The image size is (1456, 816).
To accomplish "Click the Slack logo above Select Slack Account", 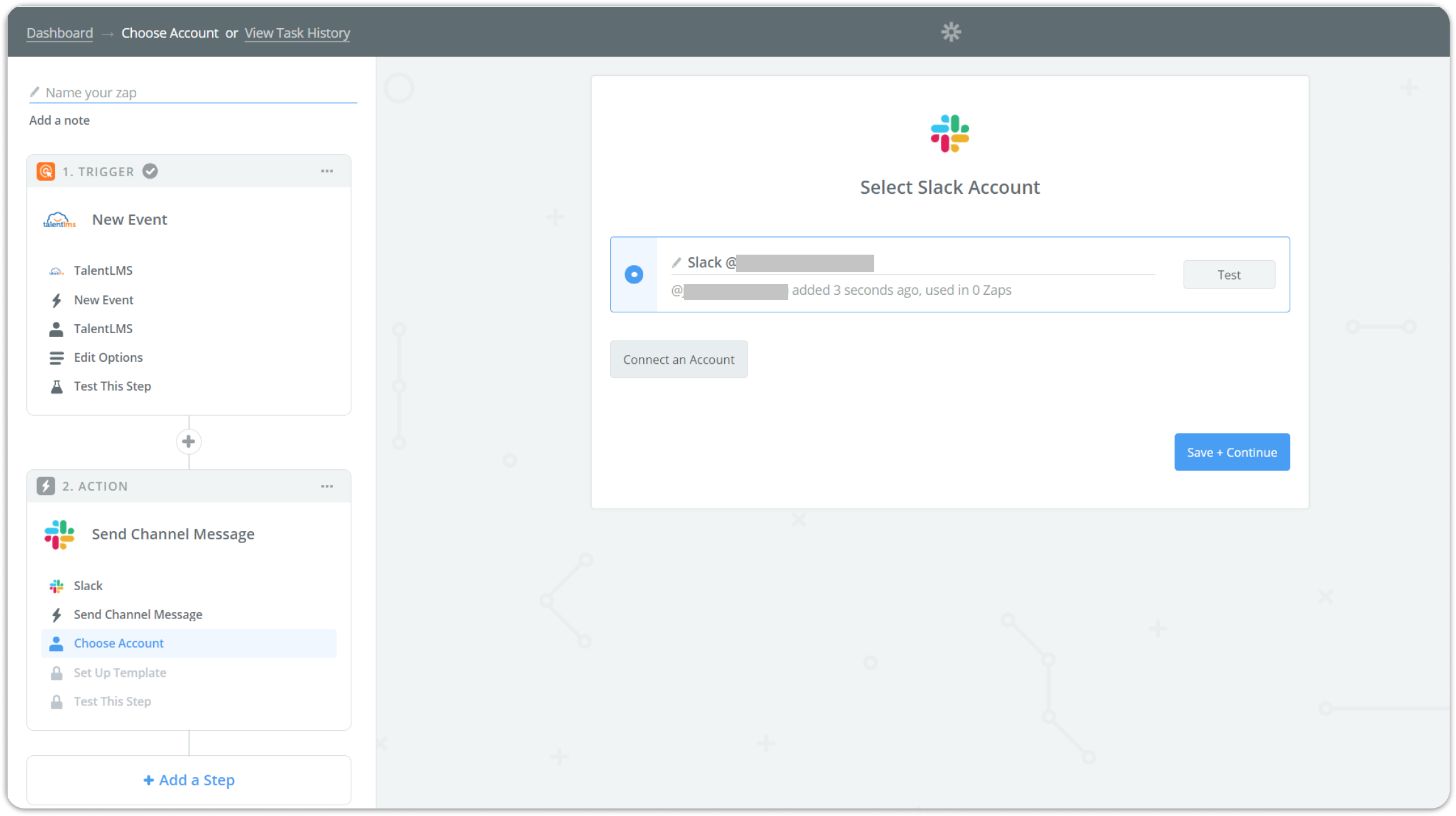I will pyautogui.click(x=950, y=134).
